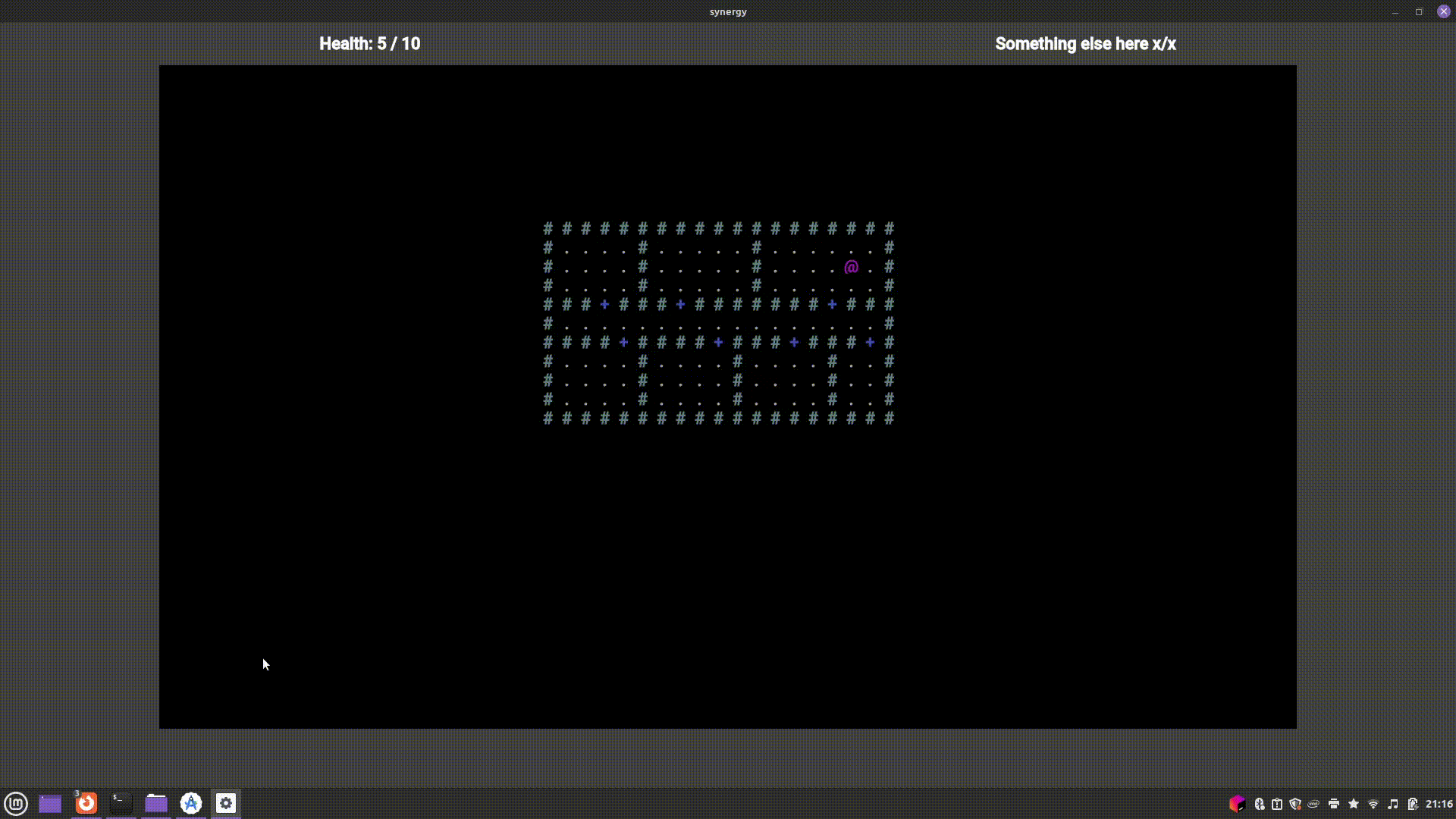This screenshot has height=819, width=1456.
Task: Click the synergy window title bar
Action: click(727, 11)
